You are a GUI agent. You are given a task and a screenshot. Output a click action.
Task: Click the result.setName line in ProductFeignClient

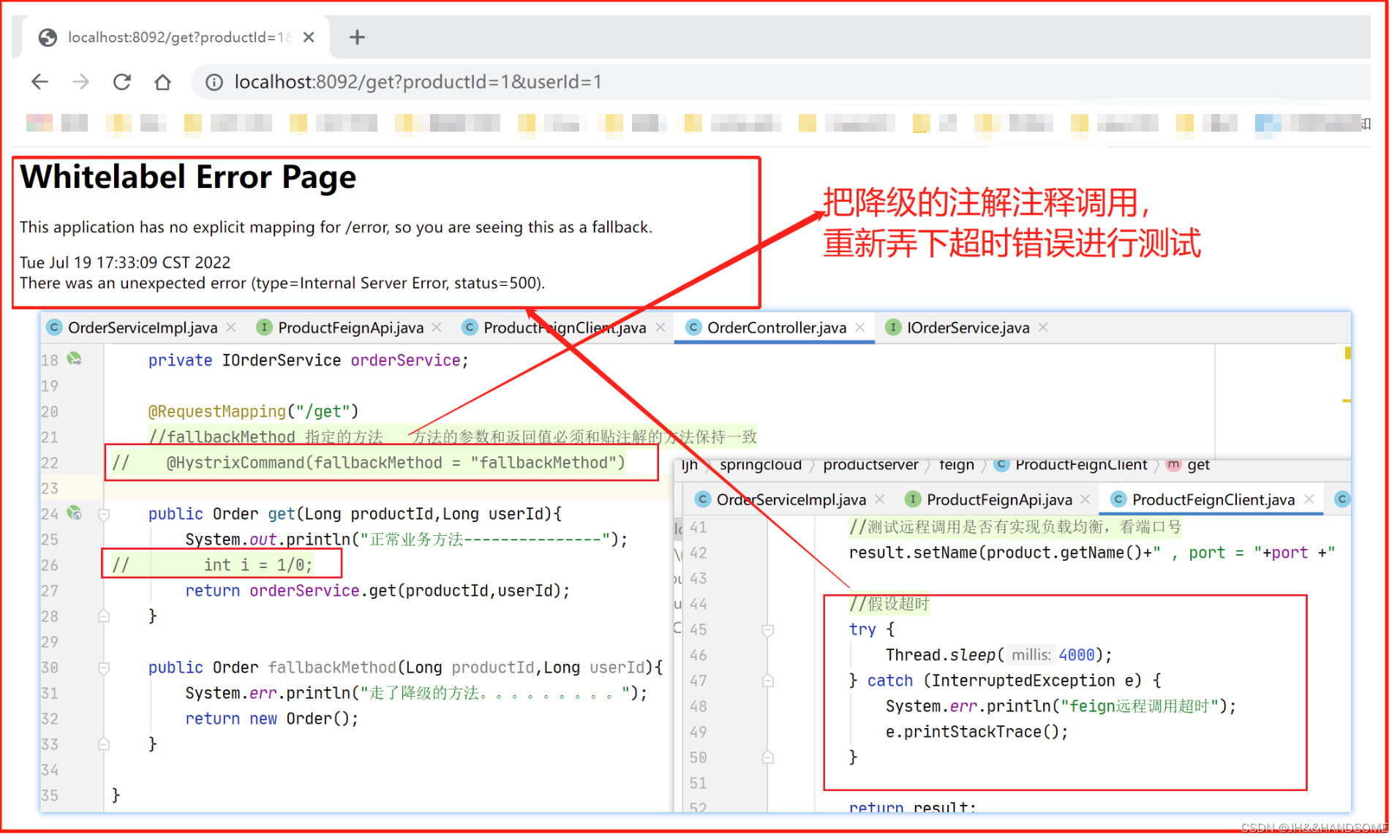pos(1092,553)
